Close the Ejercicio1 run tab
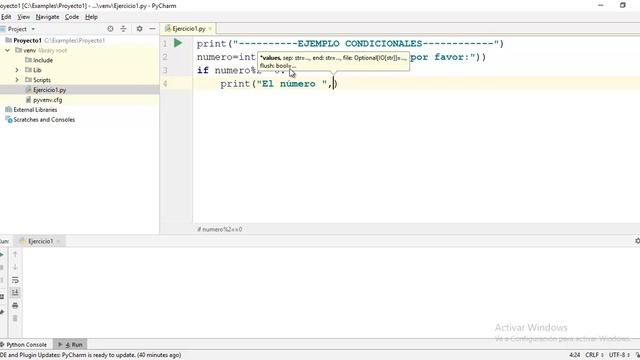The height and width of the screenshot is (360, 640). click(58, 242)
